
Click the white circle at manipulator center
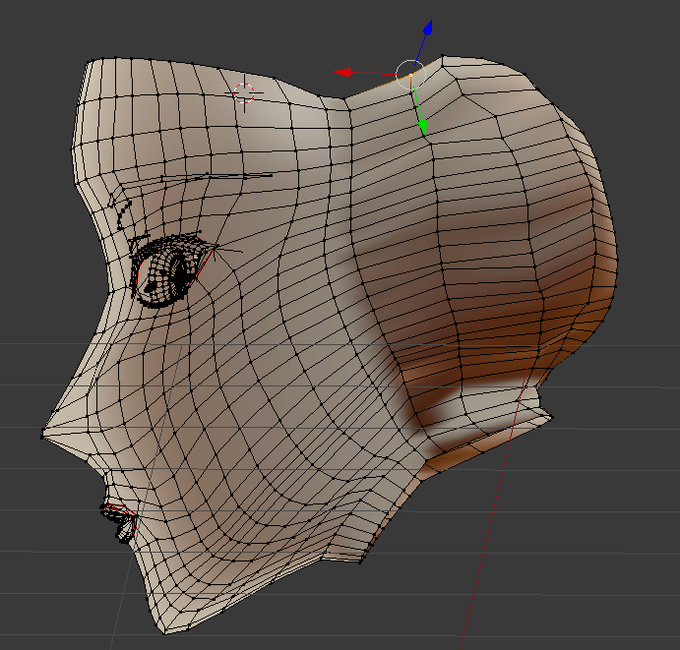click(x=410, y=75)
